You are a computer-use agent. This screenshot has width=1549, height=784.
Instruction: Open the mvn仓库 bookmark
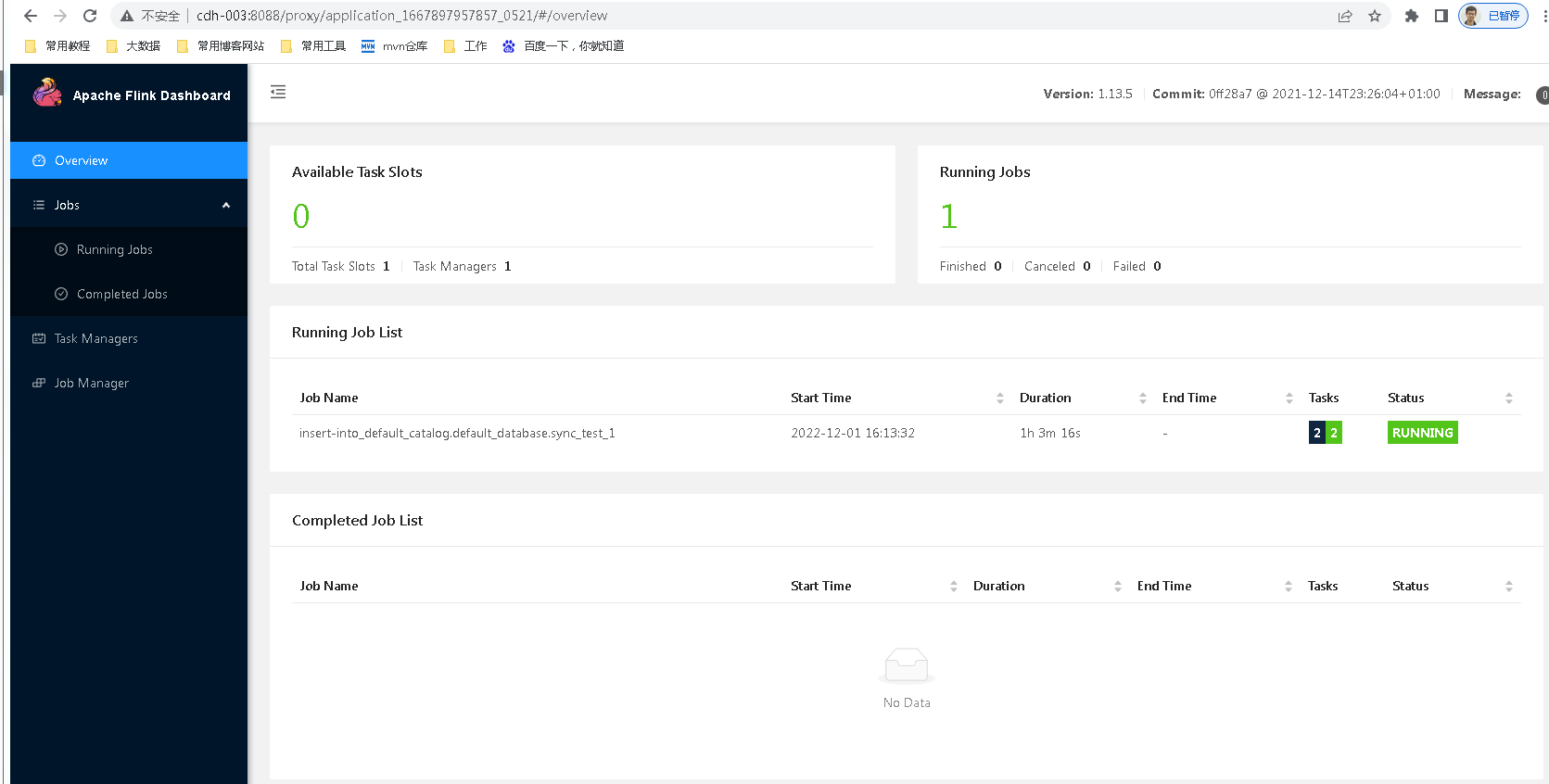click(395, 45)
